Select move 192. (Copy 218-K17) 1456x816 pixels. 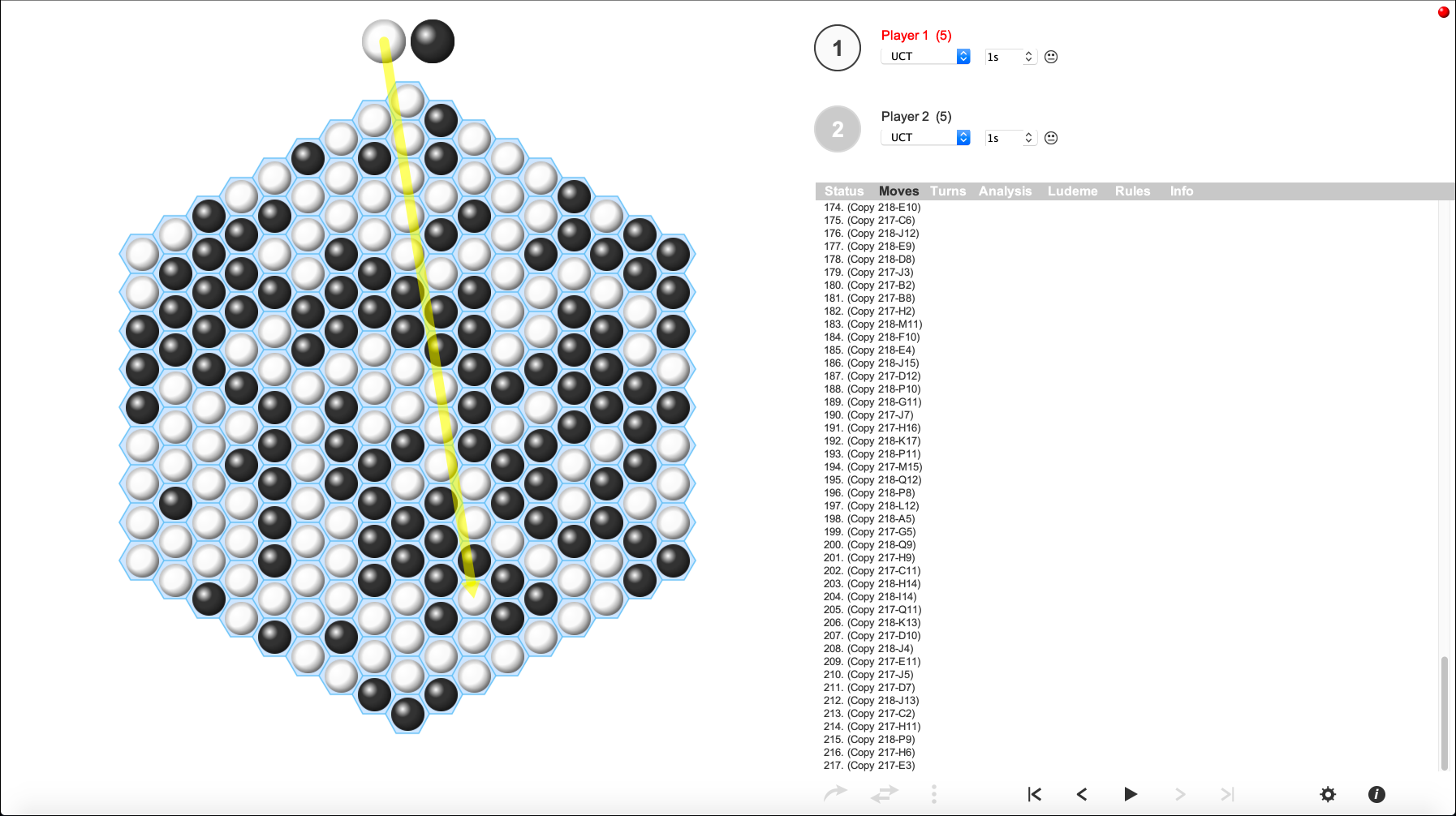[x=872, y=441]
